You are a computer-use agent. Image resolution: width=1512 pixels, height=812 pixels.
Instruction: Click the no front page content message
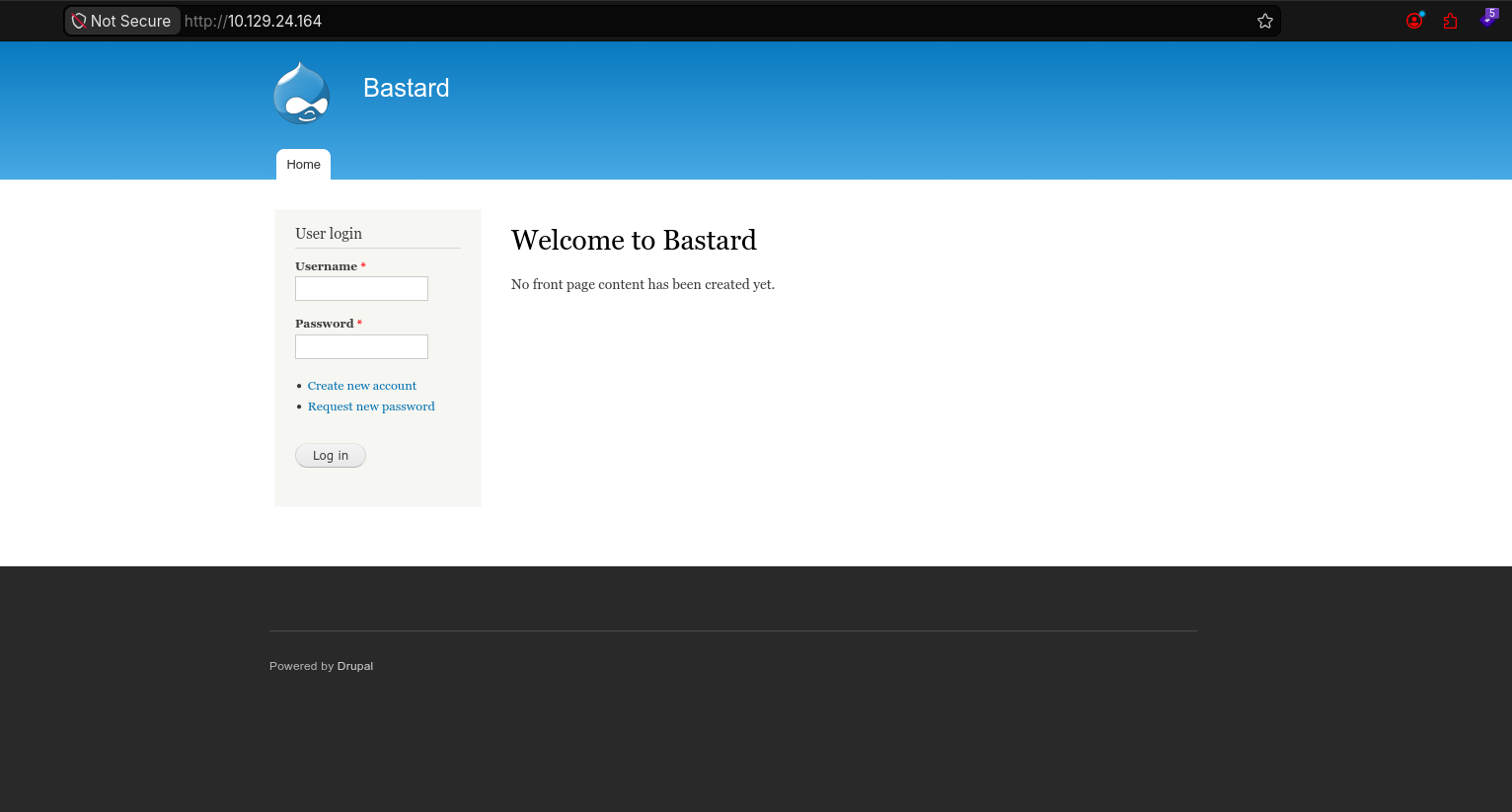643,284
